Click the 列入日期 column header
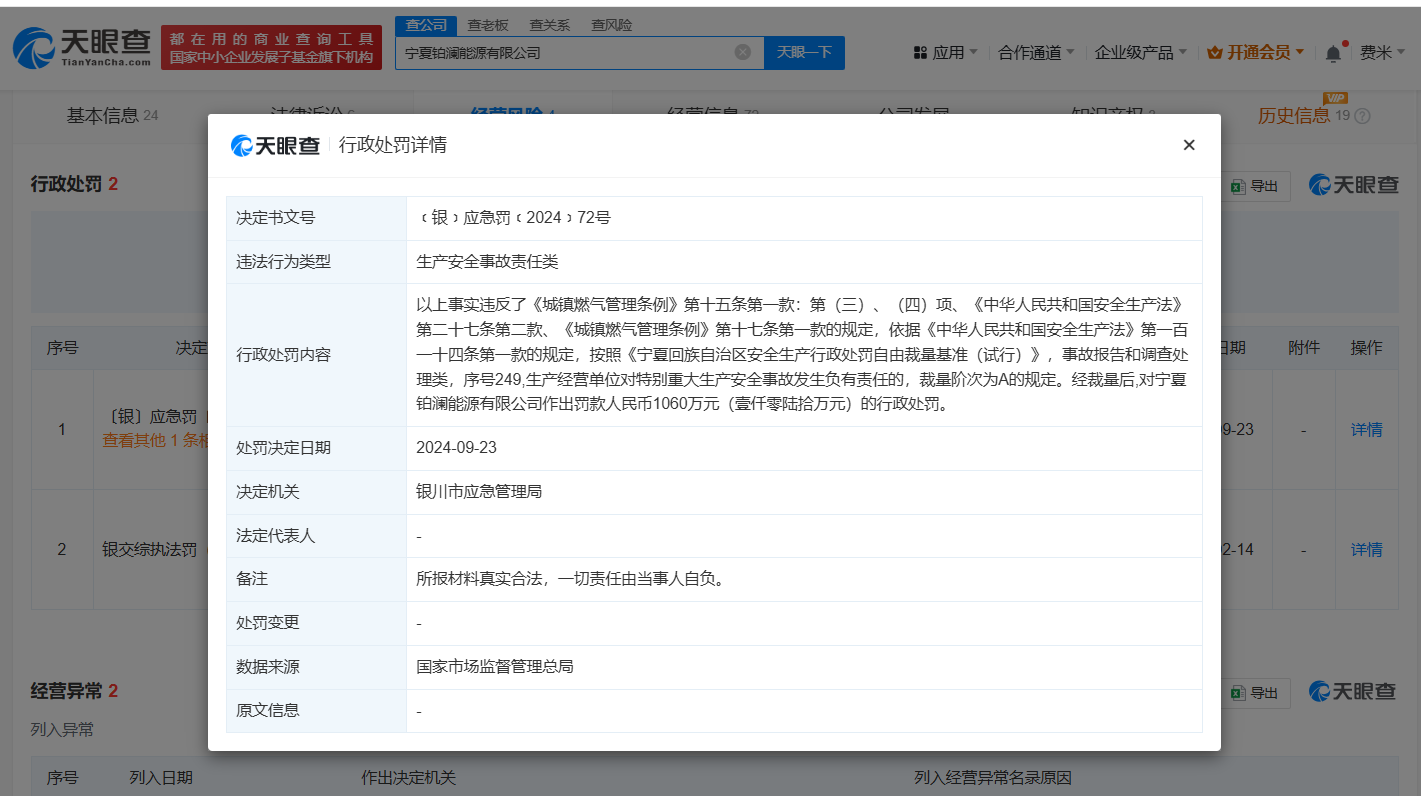This screenshot has height=796, width=1421. coord(161,777)
